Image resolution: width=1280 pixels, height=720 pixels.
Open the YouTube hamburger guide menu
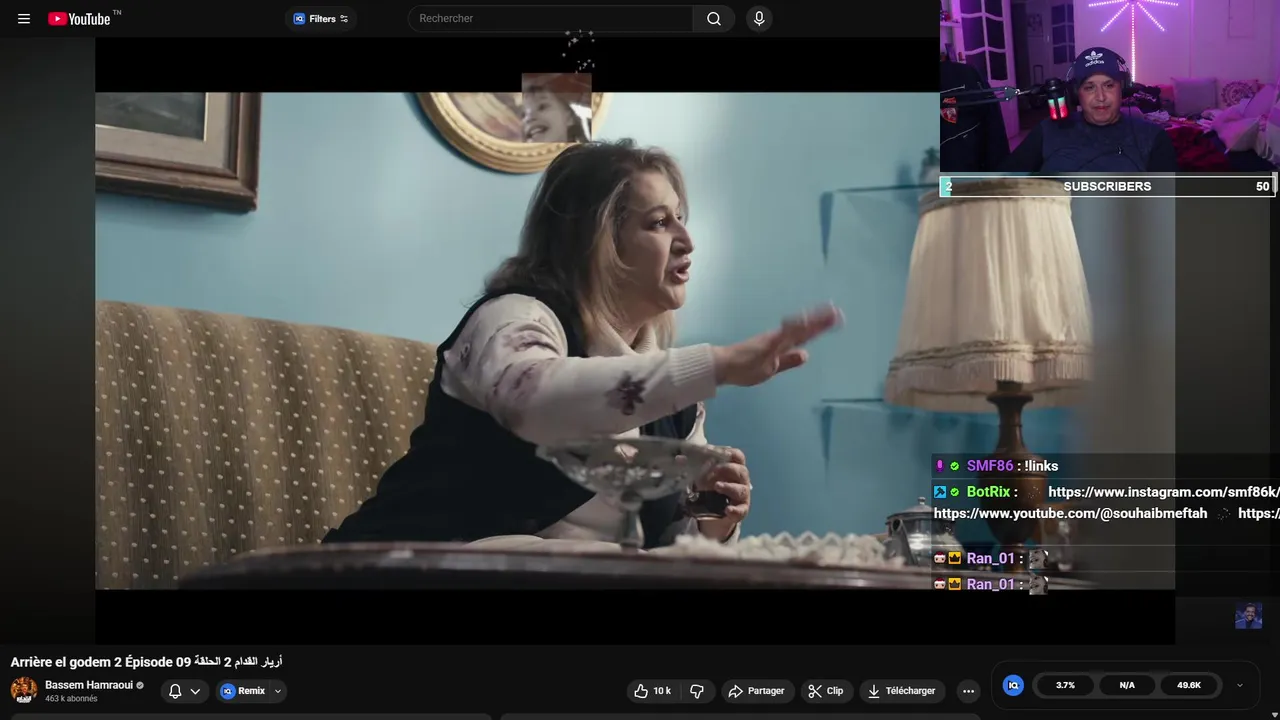(x=24, y=18)
